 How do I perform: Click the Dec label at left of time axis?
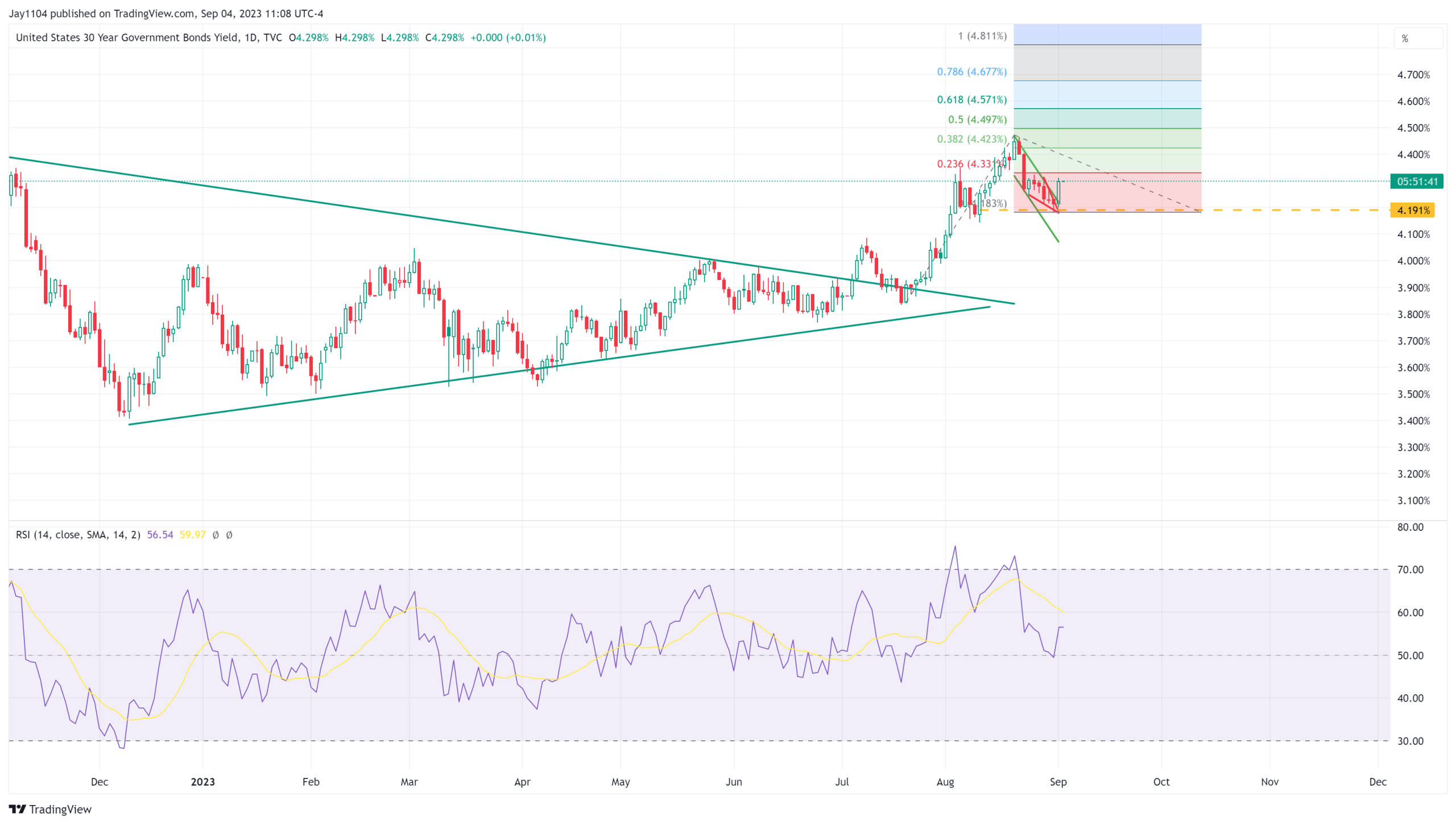[100, 782]
